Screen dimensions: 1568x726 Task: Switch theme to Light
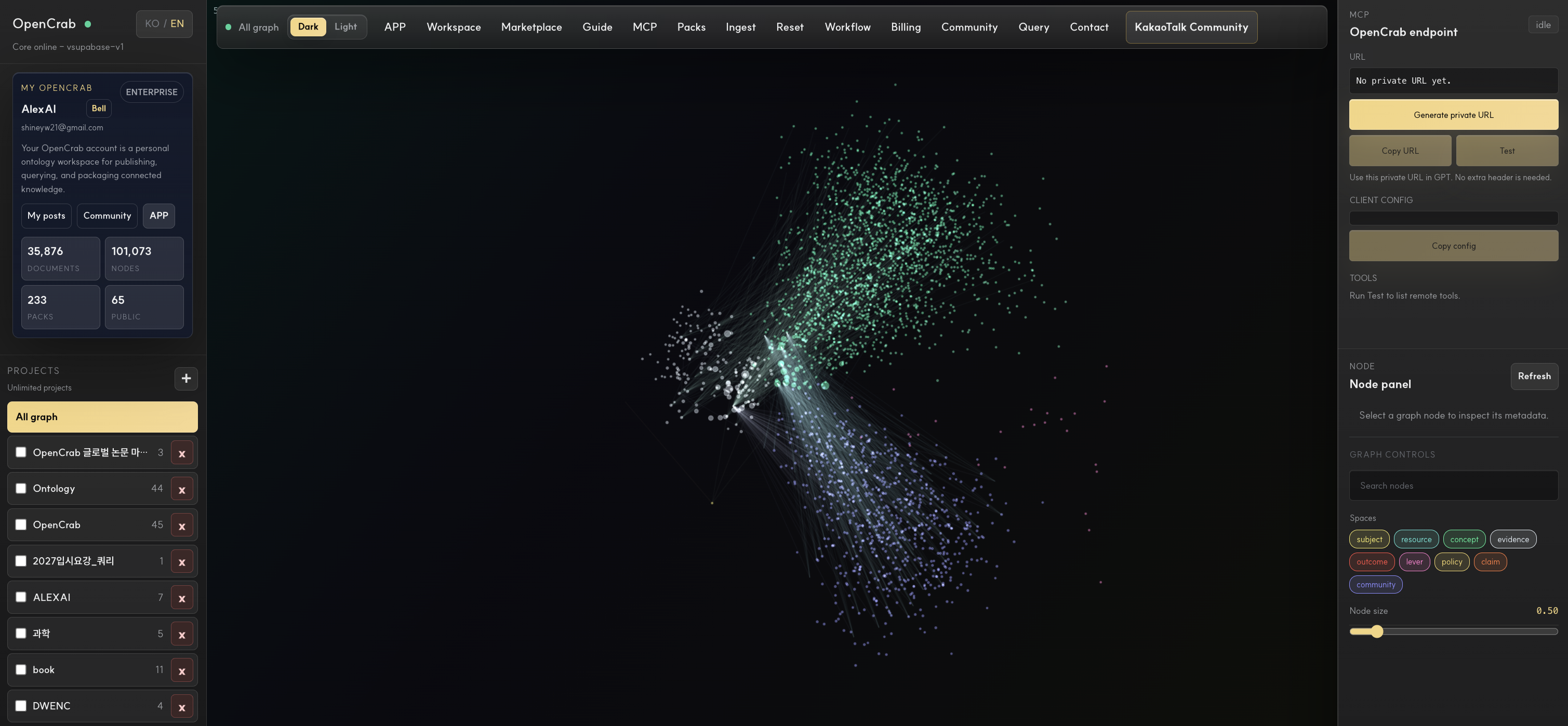pos(346,27)
